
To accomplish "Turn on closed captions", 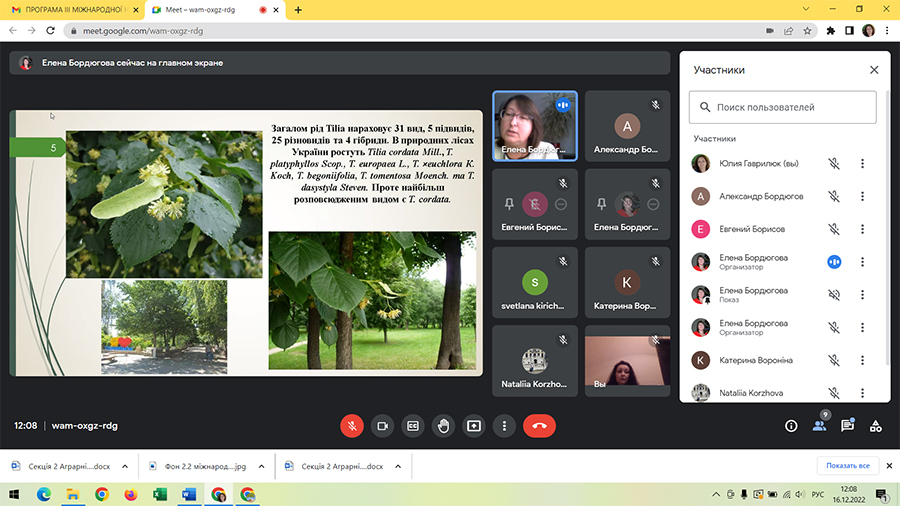I will point(412,425).
